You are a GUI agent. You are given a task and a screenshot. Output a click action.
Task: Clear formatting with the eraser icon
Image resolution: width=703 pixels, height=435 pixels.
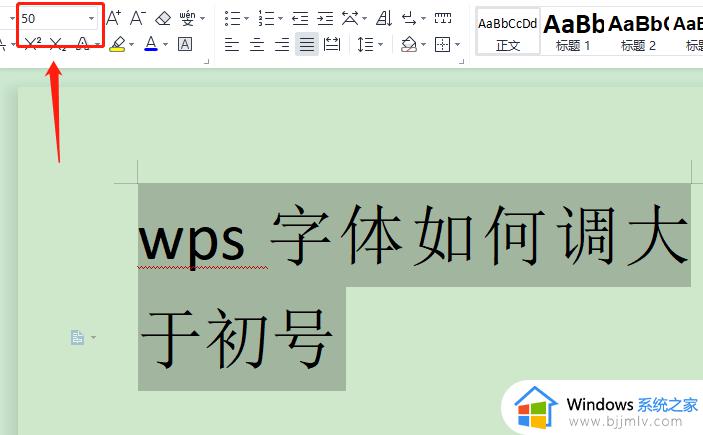point(163,18)
